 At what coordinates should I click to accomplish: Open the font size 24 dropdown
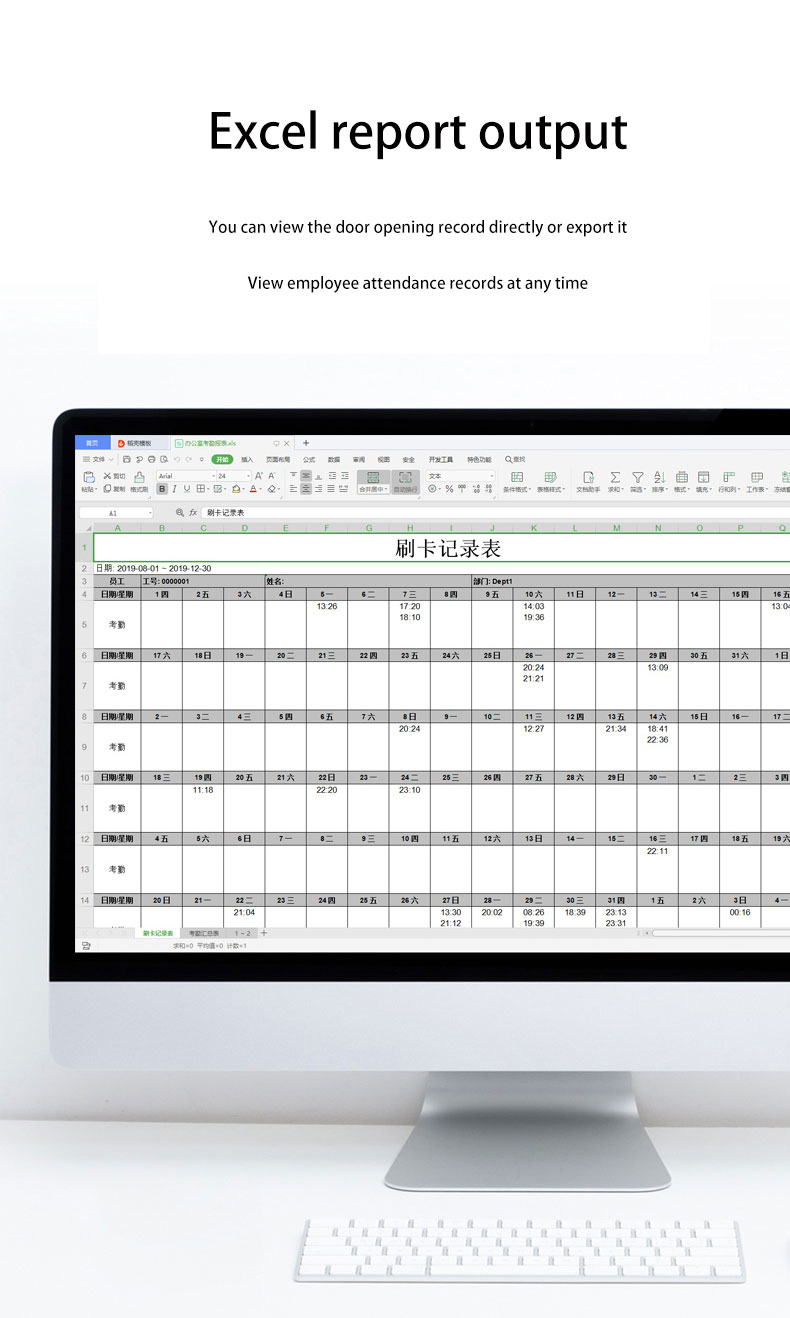pyautogui.click(x=248, y=476)
